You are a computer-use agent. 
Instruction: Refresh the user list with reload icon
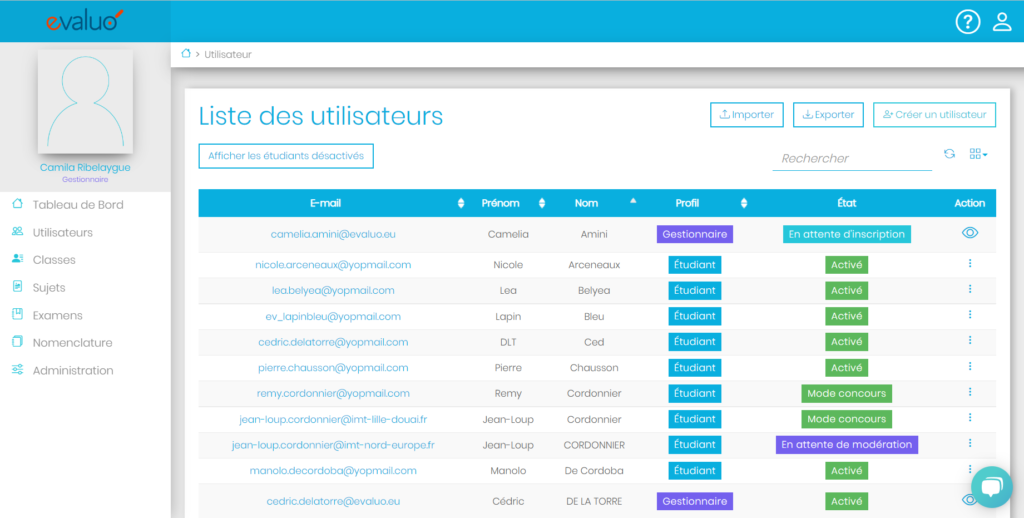click(949, 154)
